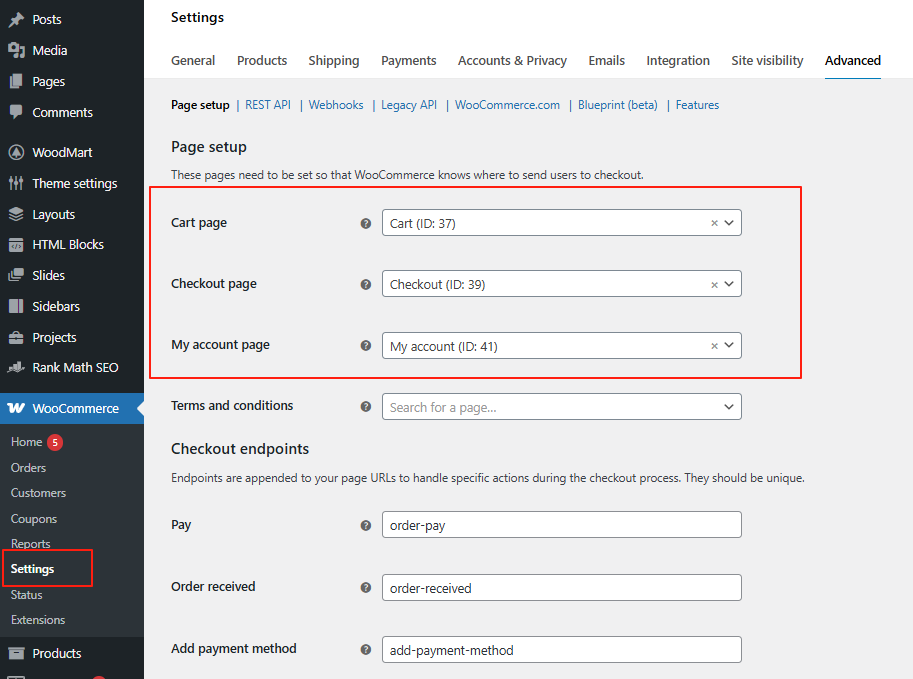
Task: Click the WoodMart theme icon
Action: coord(16,152)
